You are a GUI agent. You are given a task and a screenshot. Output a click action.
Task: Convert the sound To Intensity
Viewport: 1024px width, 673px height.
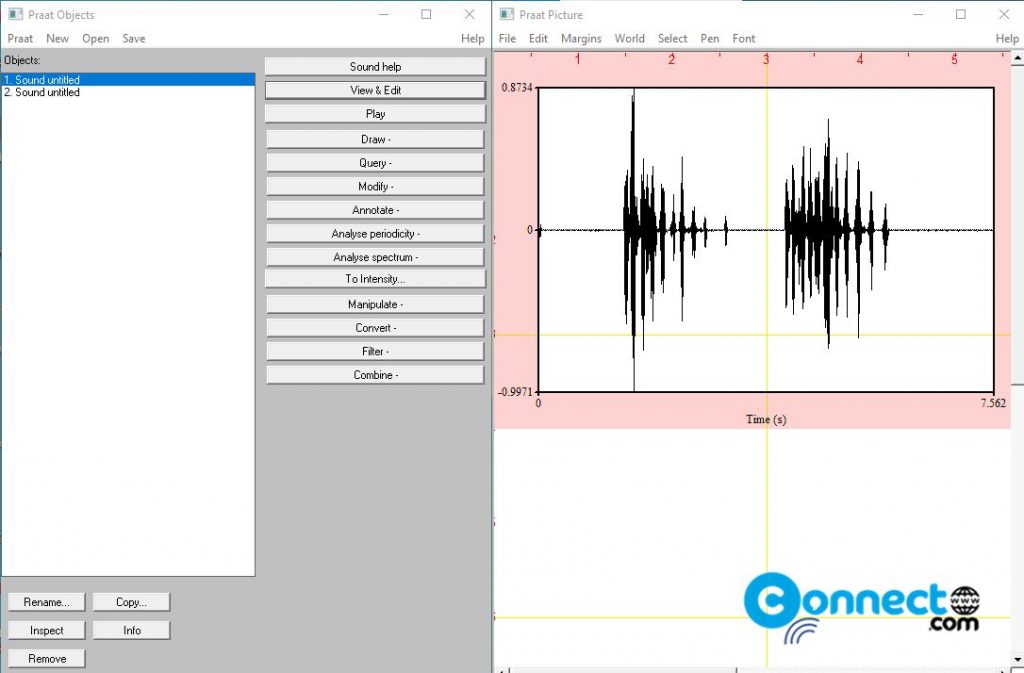coord(375,278)
